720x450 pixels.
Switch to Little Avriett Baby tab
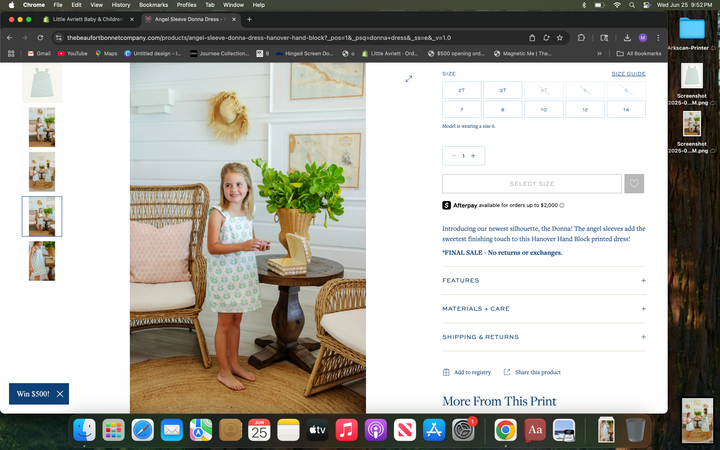pyautogui.click(x=88, y=19)
